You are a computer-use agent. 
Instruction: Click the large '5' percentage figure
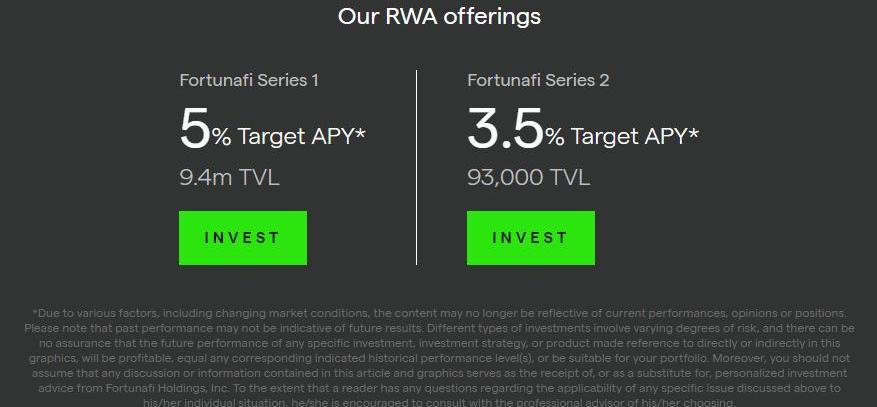click(x=194, y=129)
